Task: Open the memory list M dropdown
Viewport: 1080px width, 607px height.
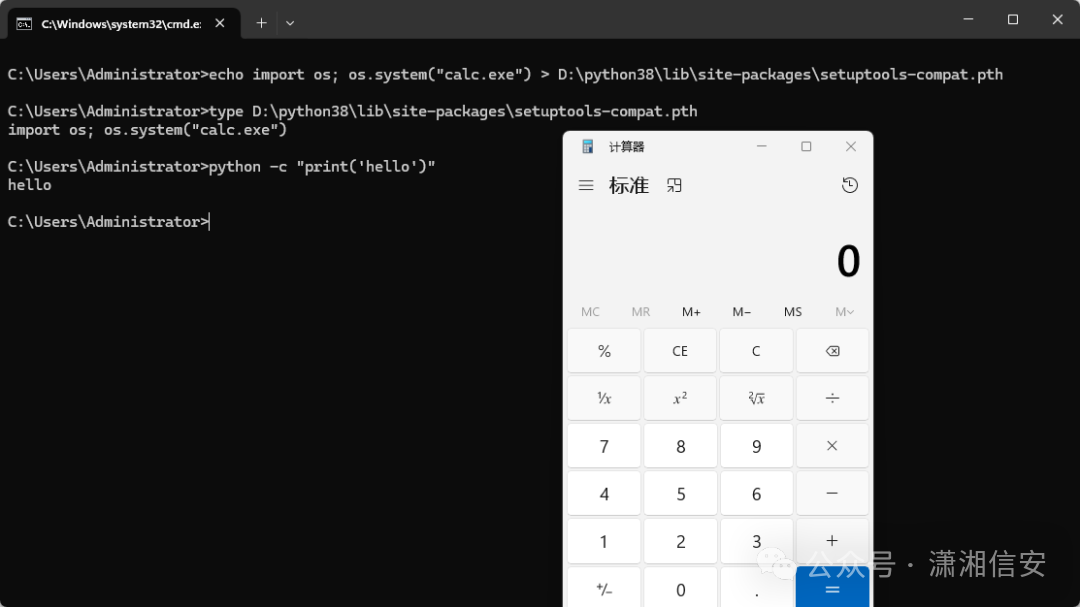Action: coord(843,311)
